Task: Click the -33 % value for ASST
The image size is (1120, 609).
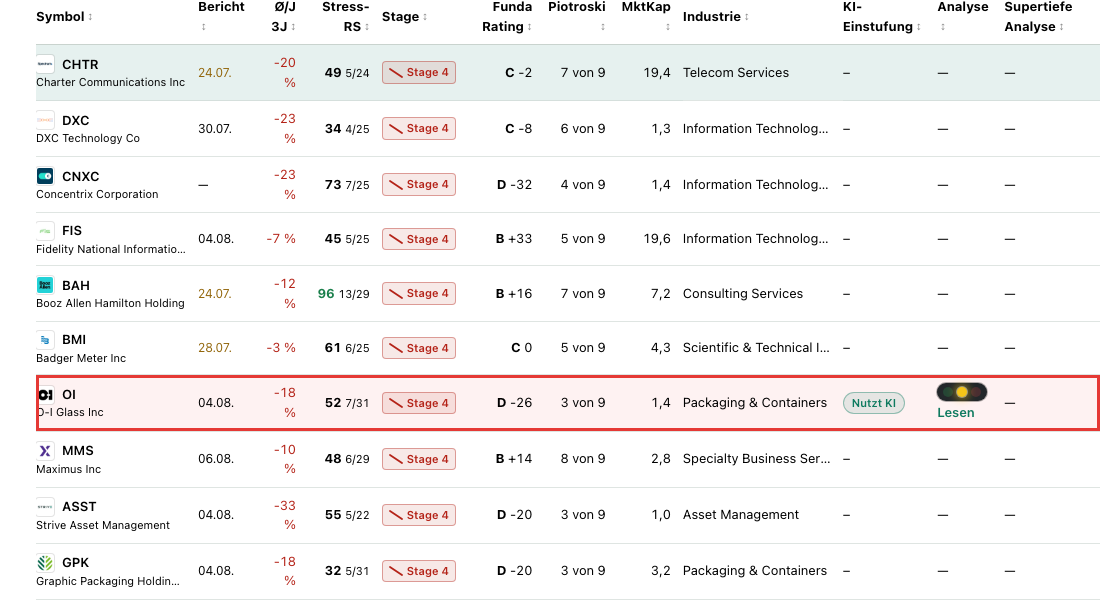Action: pos(285,515)
